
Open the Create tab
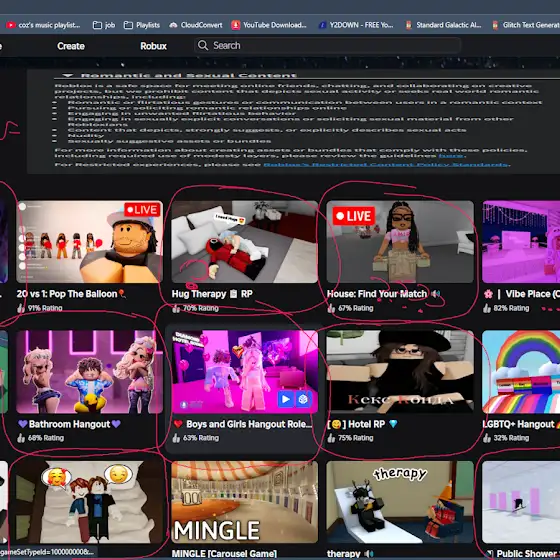71,46
